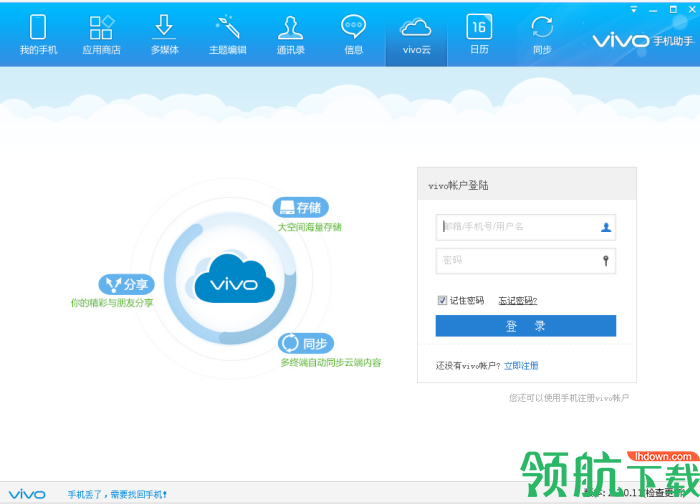Click the vivo 手机助手 brand logo
This screenshot has height=504, width=700.
[x=643, y=41]
